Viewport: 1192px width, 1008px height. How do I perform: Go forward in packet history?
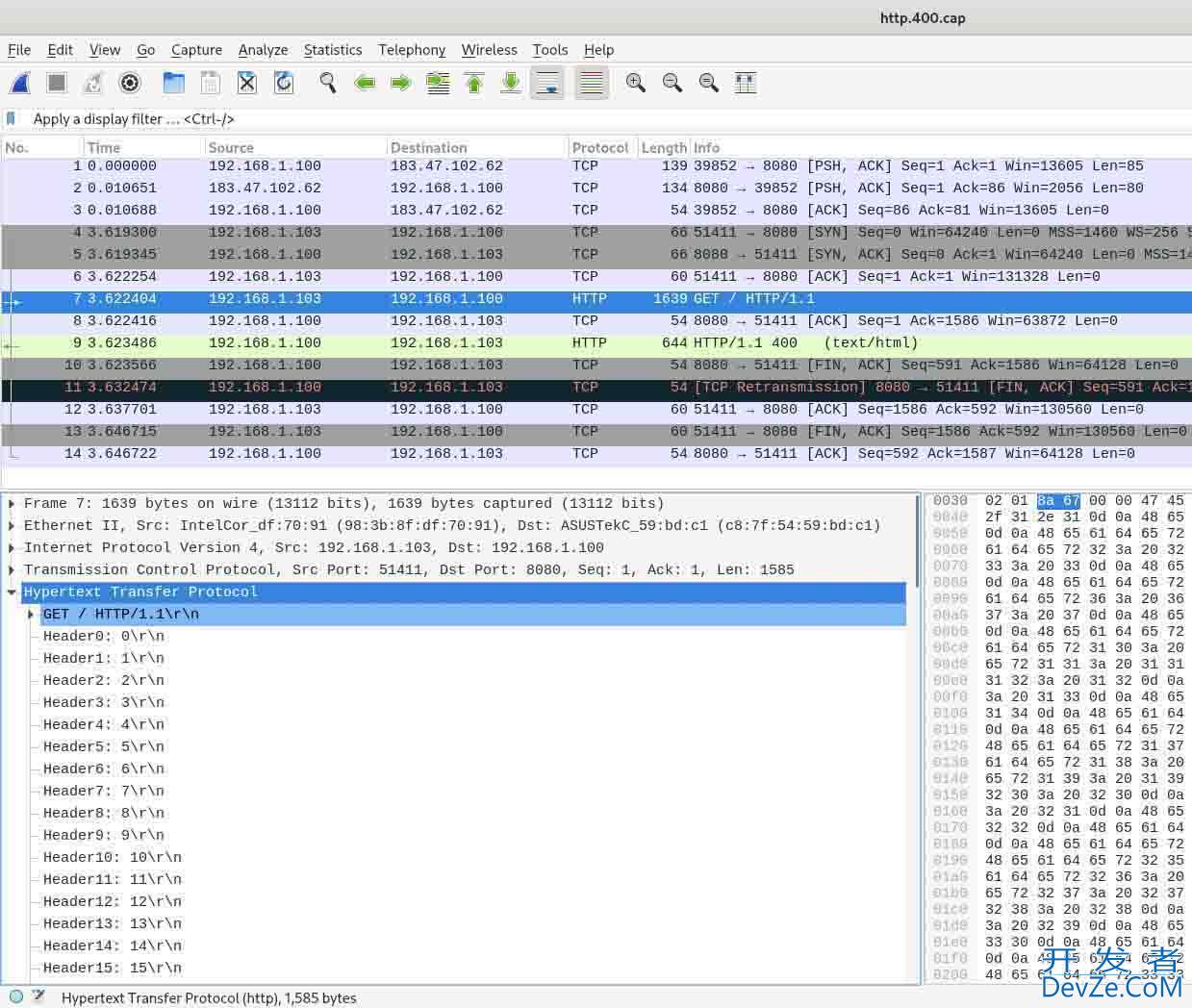[401, 84]
